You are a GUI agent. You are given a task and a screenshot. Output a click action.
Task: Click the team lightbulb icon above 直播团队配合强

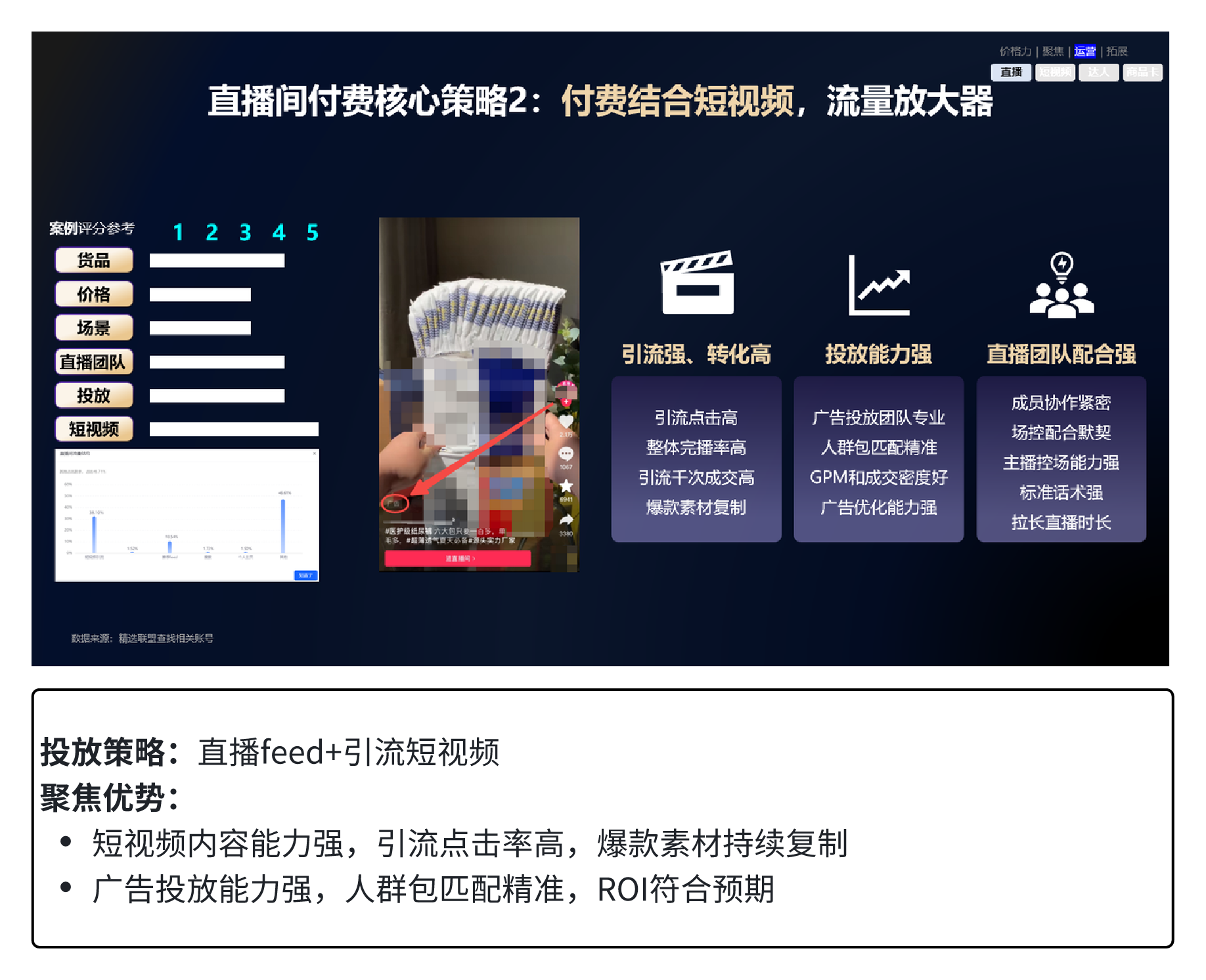(1061, 286)
